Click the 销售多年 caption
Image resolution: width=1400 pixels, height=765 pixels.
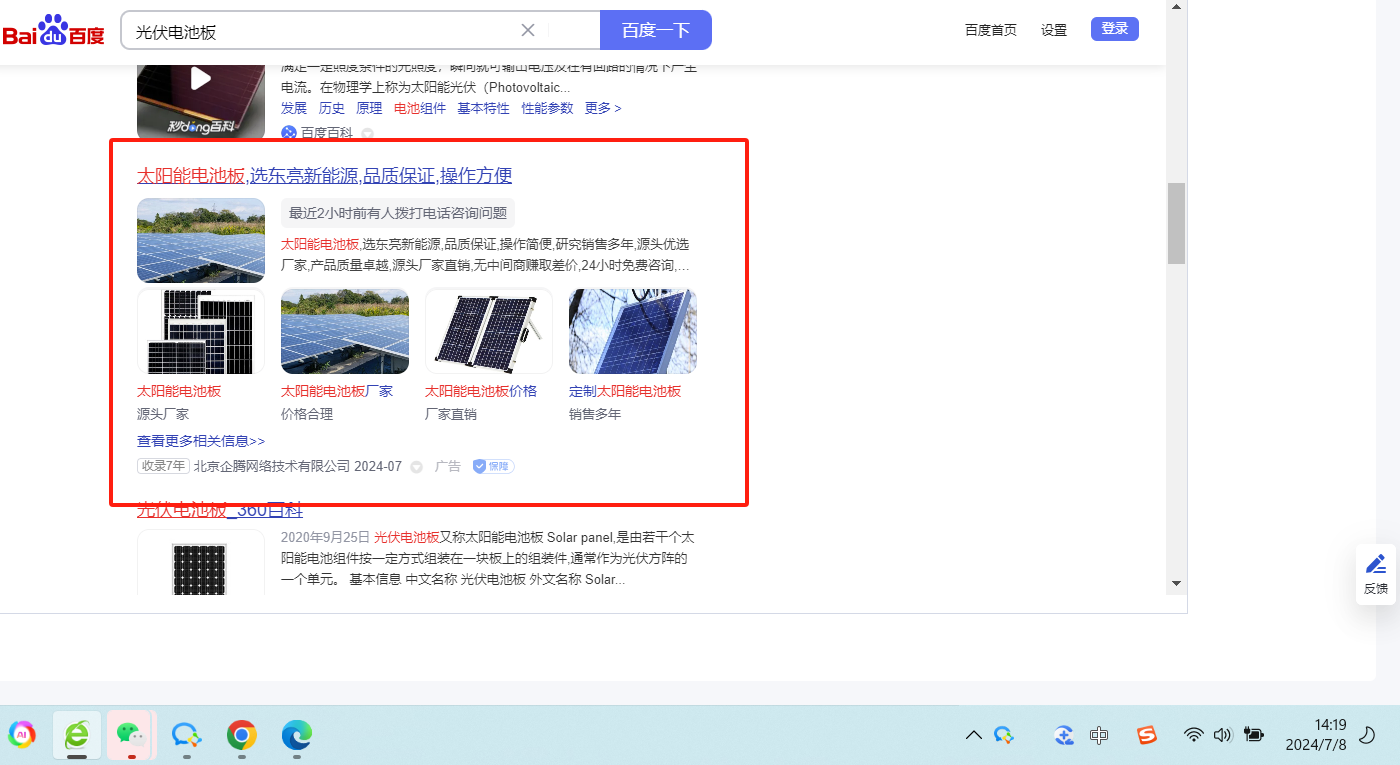(595, 414)
